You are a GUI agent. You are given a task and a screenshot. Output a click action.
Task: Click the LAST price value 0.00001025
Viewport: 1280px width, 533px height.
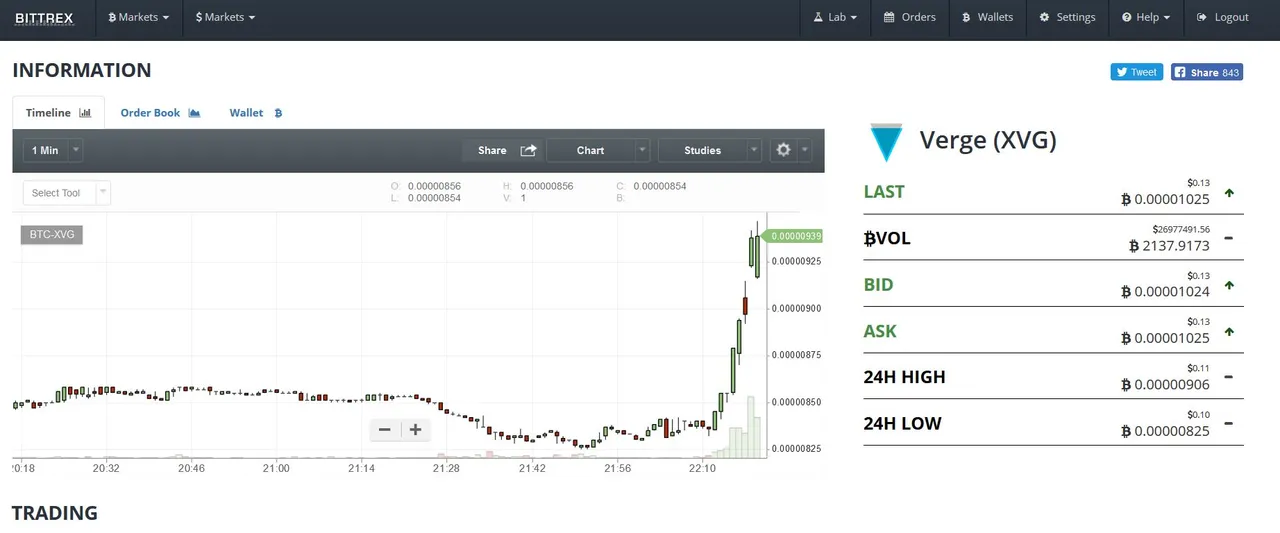[x=1165, y=199]
